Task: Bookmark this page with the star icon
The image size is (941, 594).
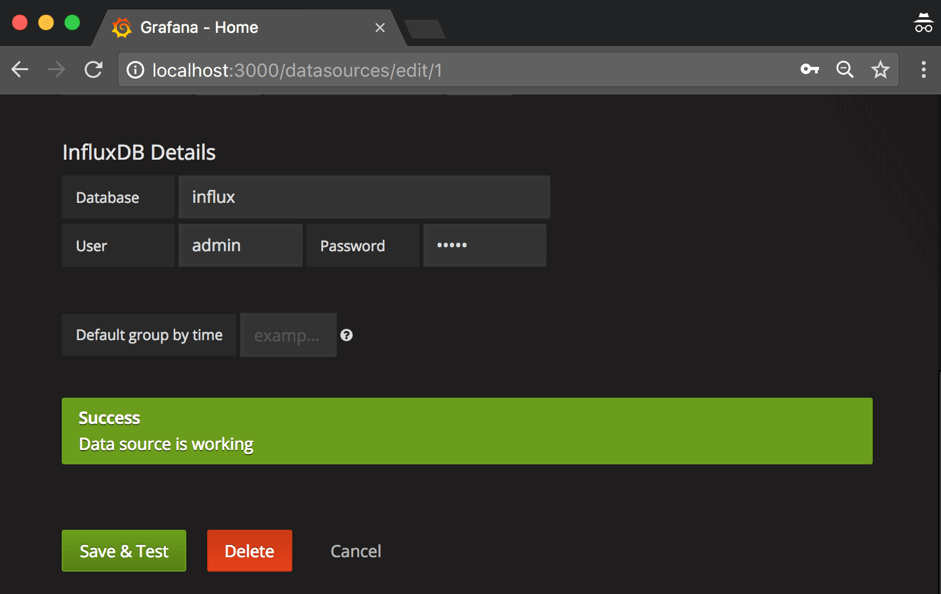Action: click(880, 70)
